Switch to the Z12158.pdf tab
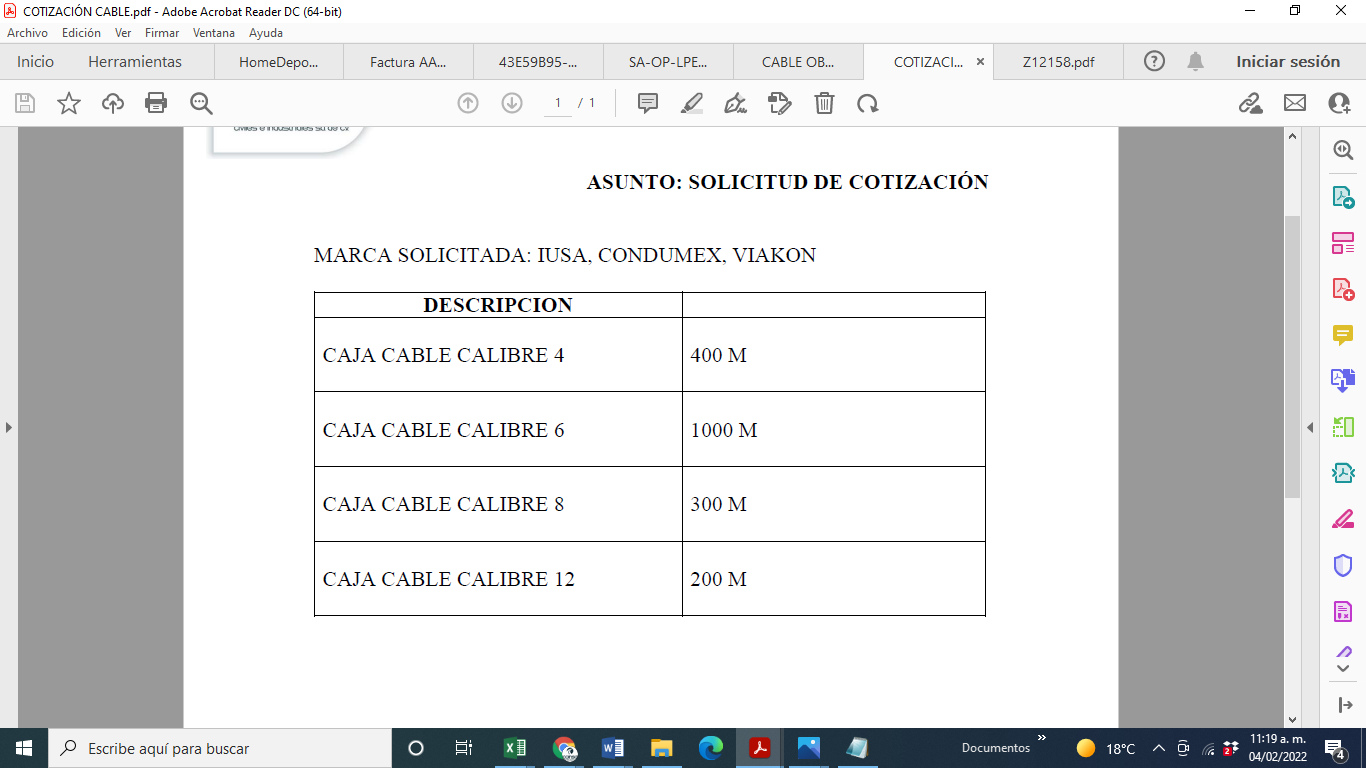1366x768 pixels. pyautogui.click(x=1058, y=61)
